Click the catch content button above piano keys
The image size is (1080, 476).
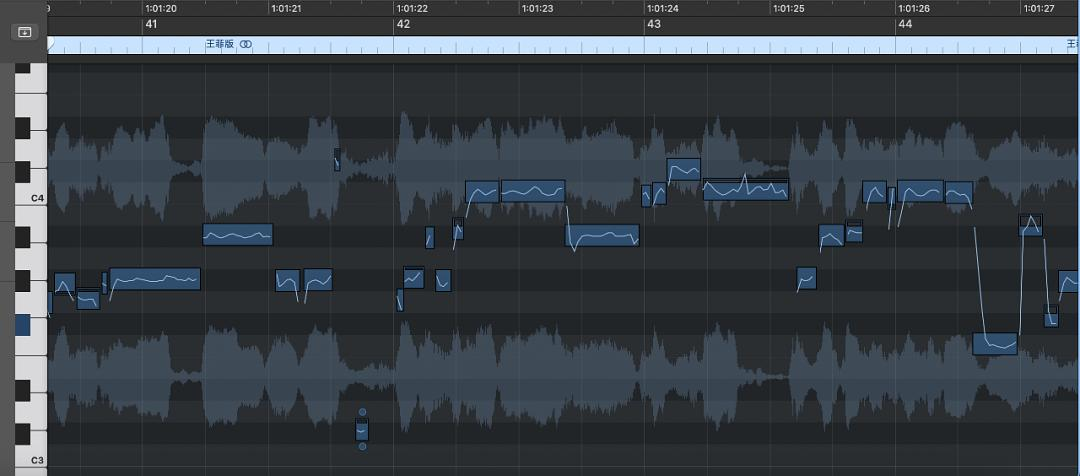coord(24,32)
